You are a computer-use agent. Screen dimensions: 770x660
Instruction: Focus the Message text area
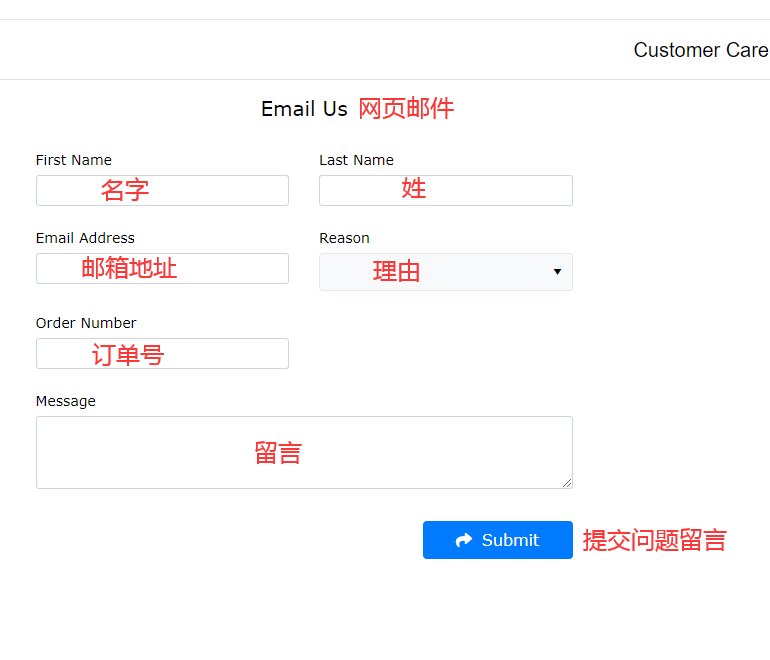click(x=304, y=452)
